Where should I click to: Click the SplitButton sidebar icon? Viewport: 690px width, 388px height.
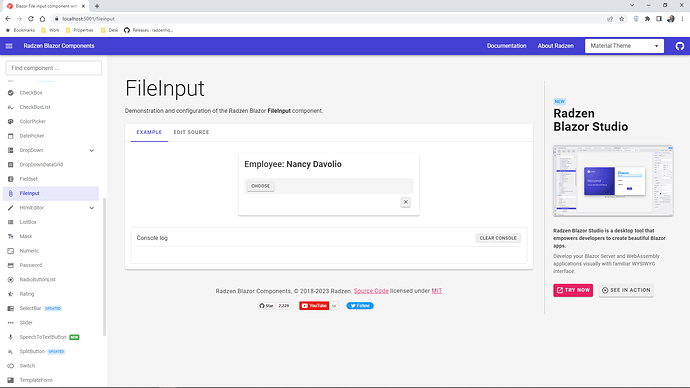(x=11, y=351)
